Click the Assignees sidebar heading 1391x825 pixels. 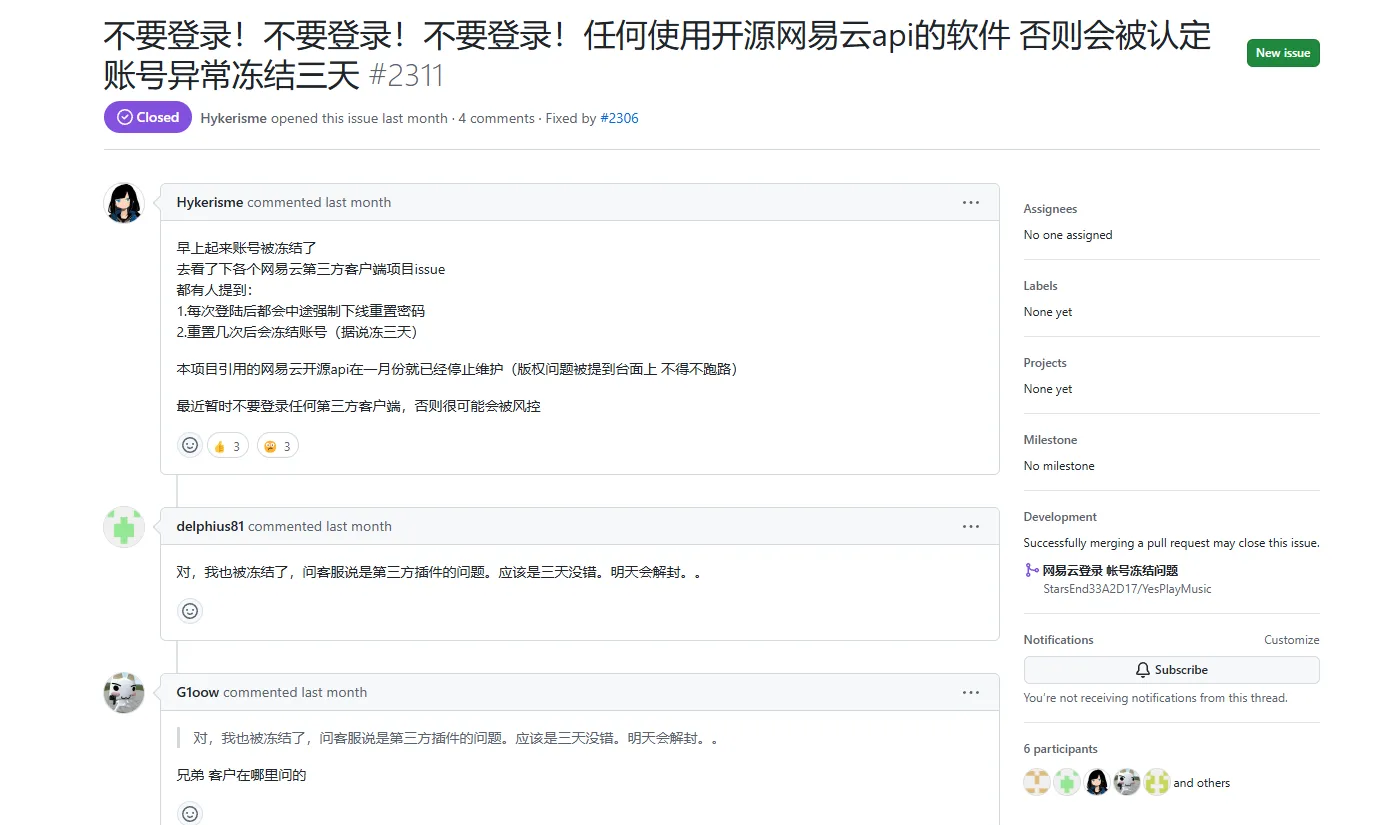click(1050, 209)
